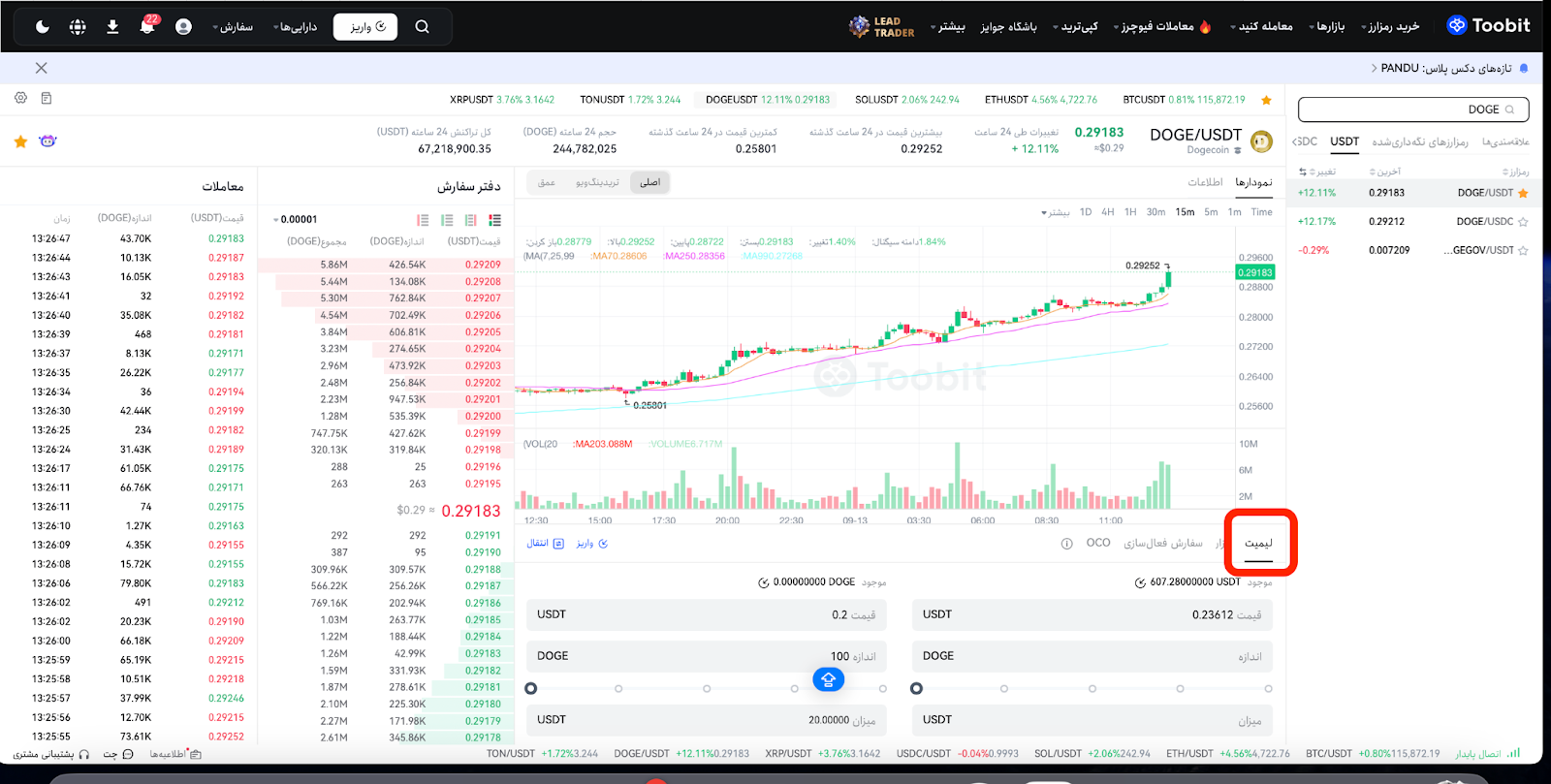Show order book combined view icon
Image resolution: width=1551 pixels, height=784 pixels.
pos(495,220)
